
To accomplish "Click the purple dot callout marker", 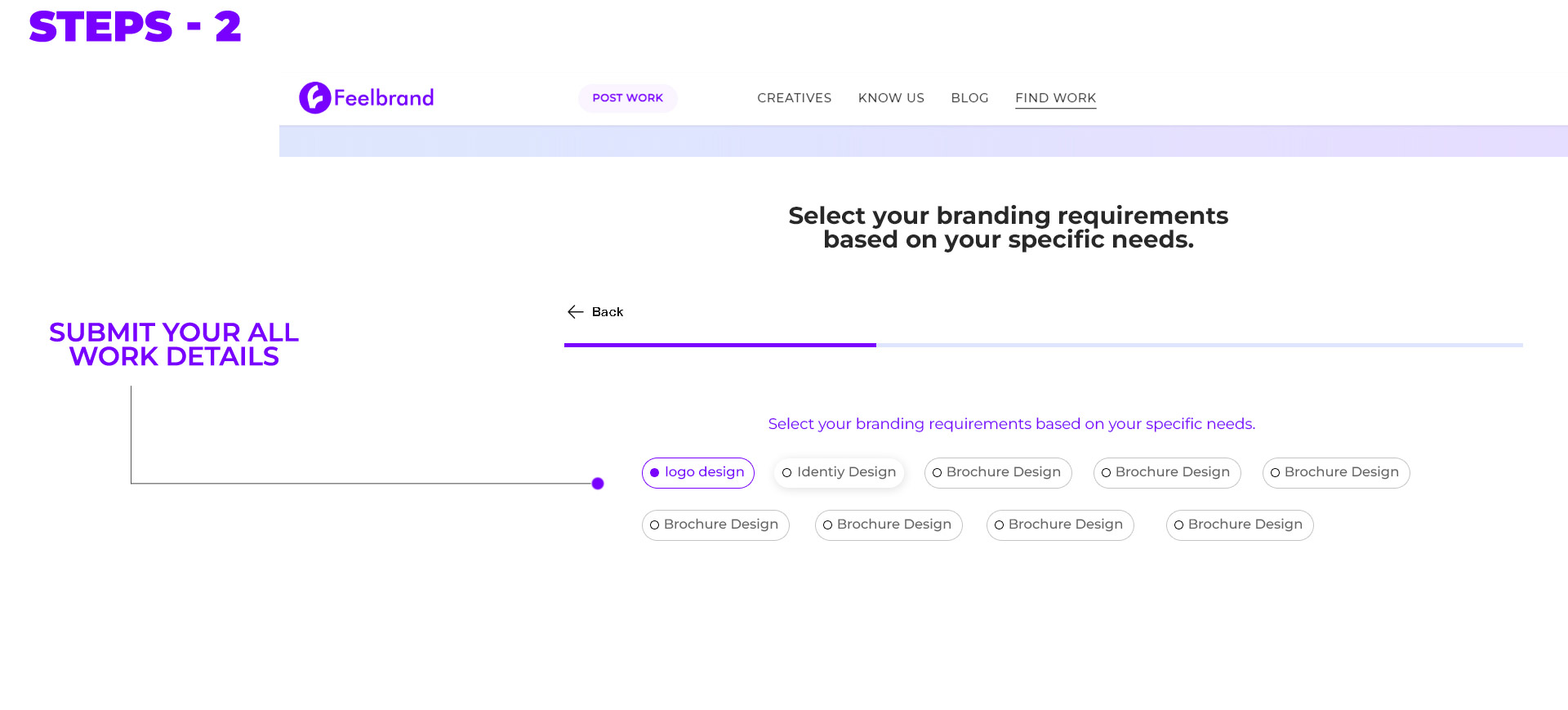I will [598, 484].
